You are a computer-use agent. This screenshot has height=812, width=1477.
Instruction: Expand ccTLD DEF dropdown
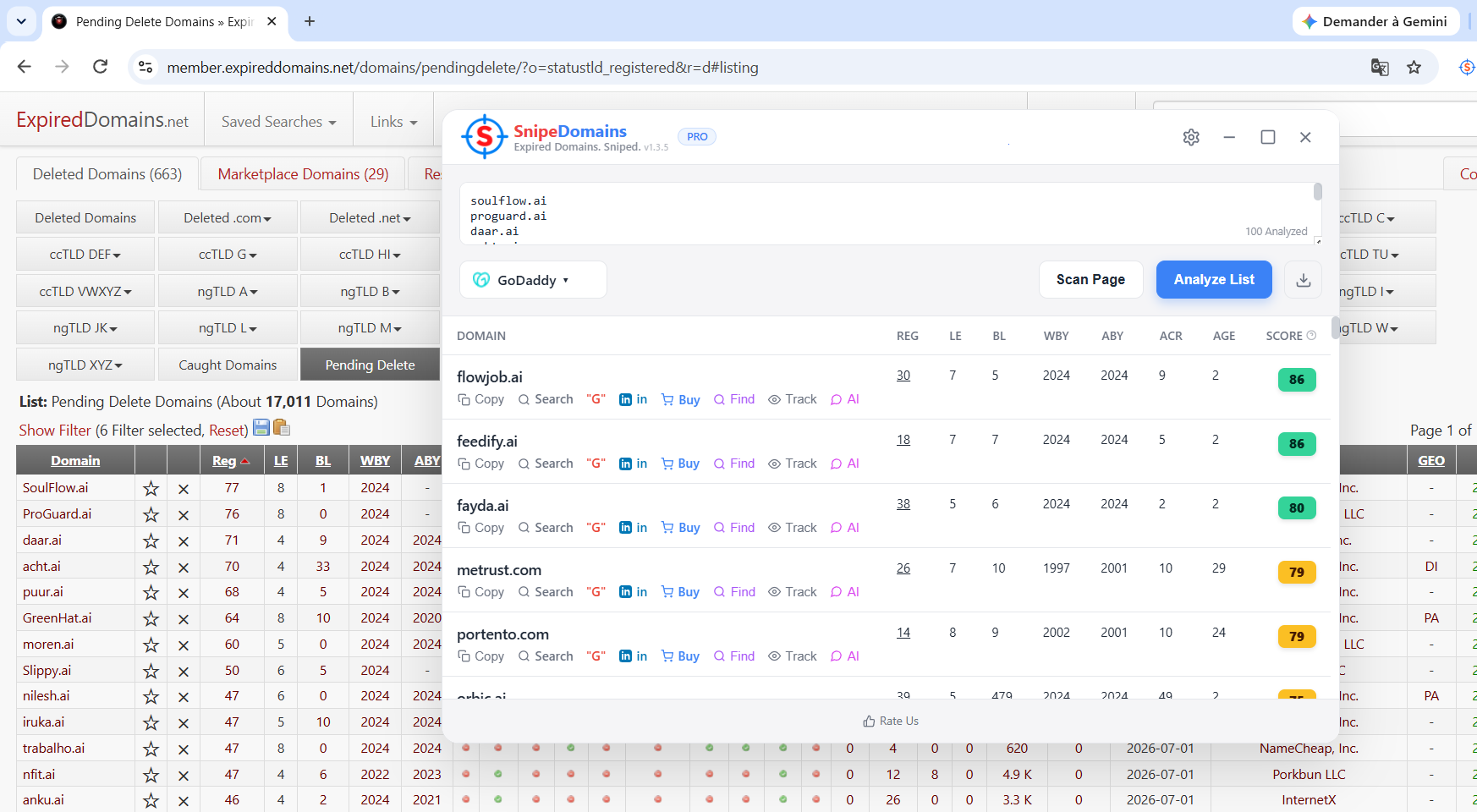tap(85, 254)
